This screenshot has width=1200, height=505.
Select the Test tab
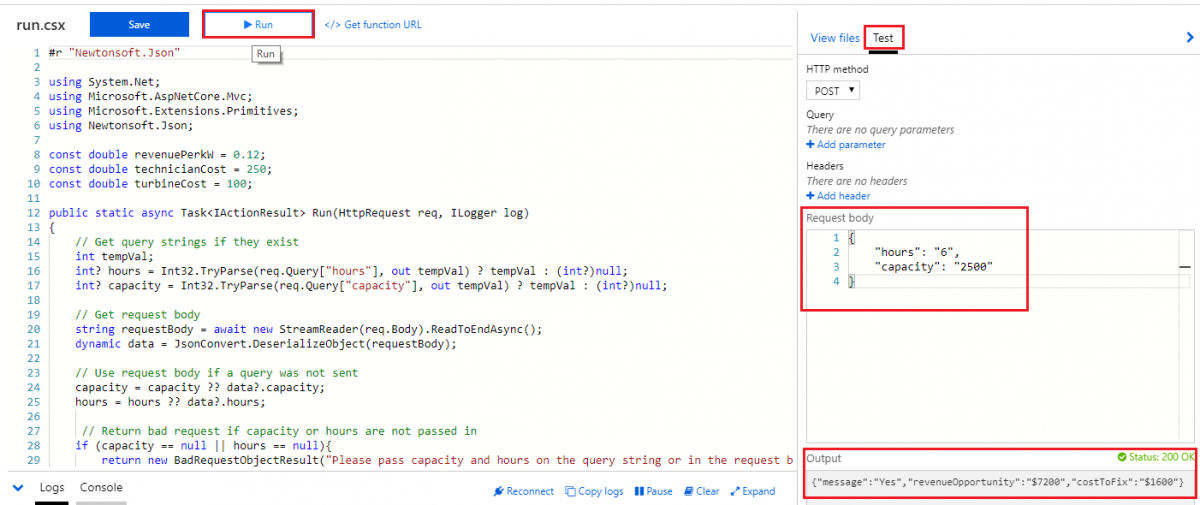pyautogui.click(x=883, y=38)
